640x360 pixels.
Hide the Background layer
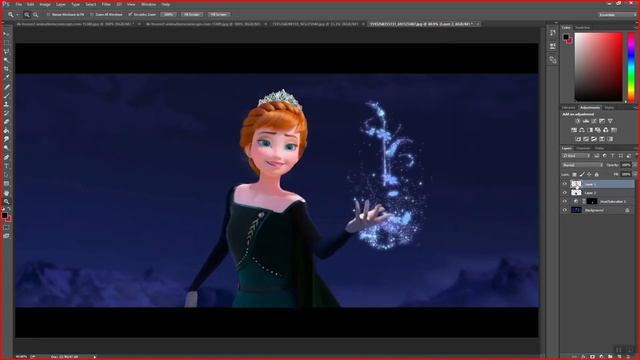pos(565,210)
